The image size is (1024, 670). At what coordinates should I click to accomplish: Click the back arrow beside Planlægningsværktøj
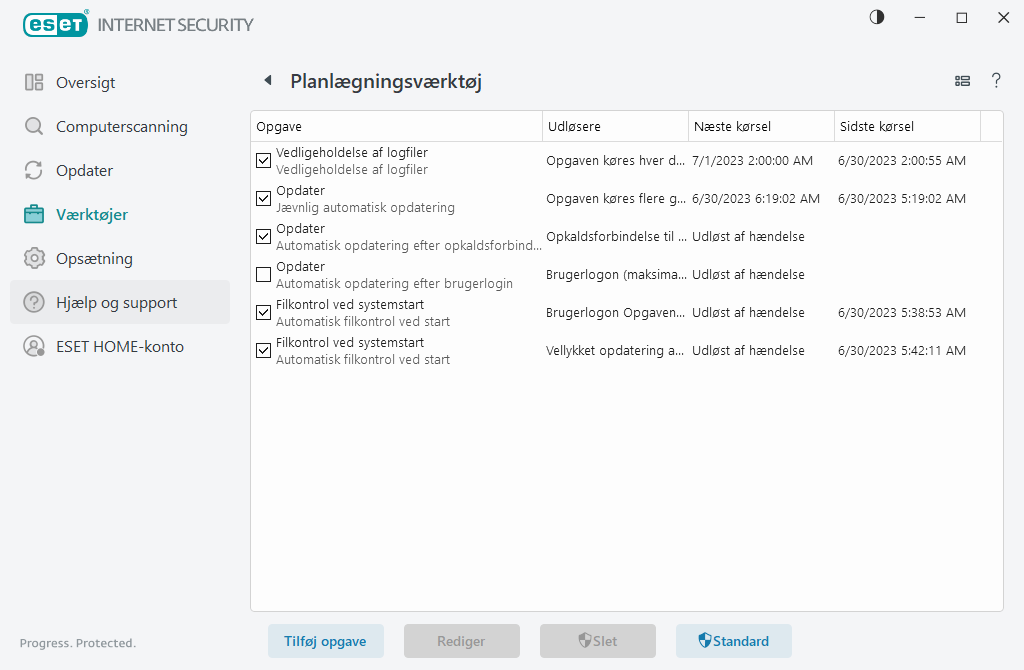[x=268, y=80]
